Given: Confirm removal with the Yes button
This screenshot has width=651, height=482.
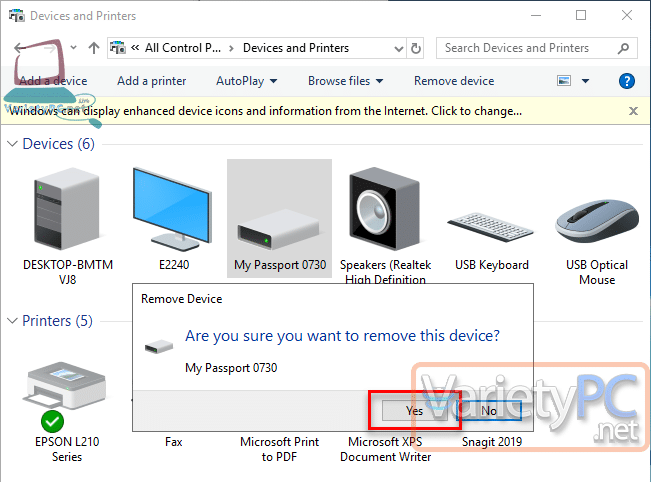Looking at the screenshot, I should click(x=414, y=410).
